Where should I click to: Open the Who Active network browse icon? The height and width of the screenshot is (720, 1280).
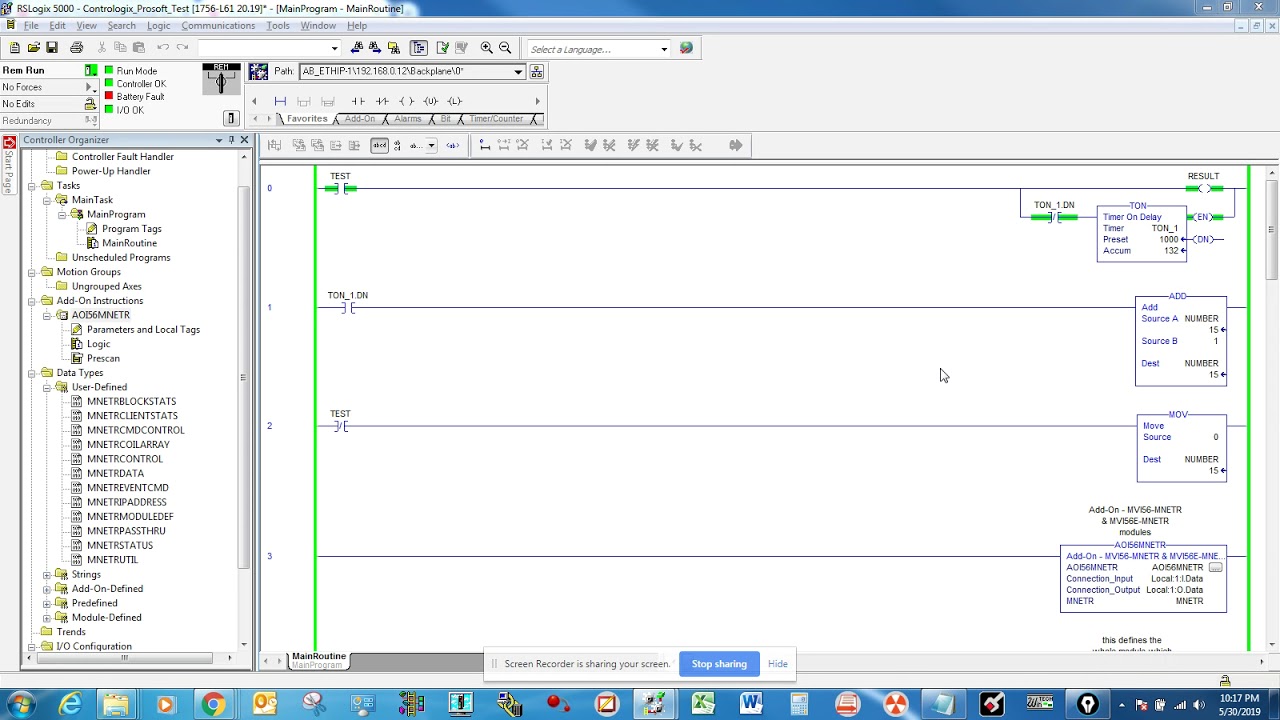(536, 71)
